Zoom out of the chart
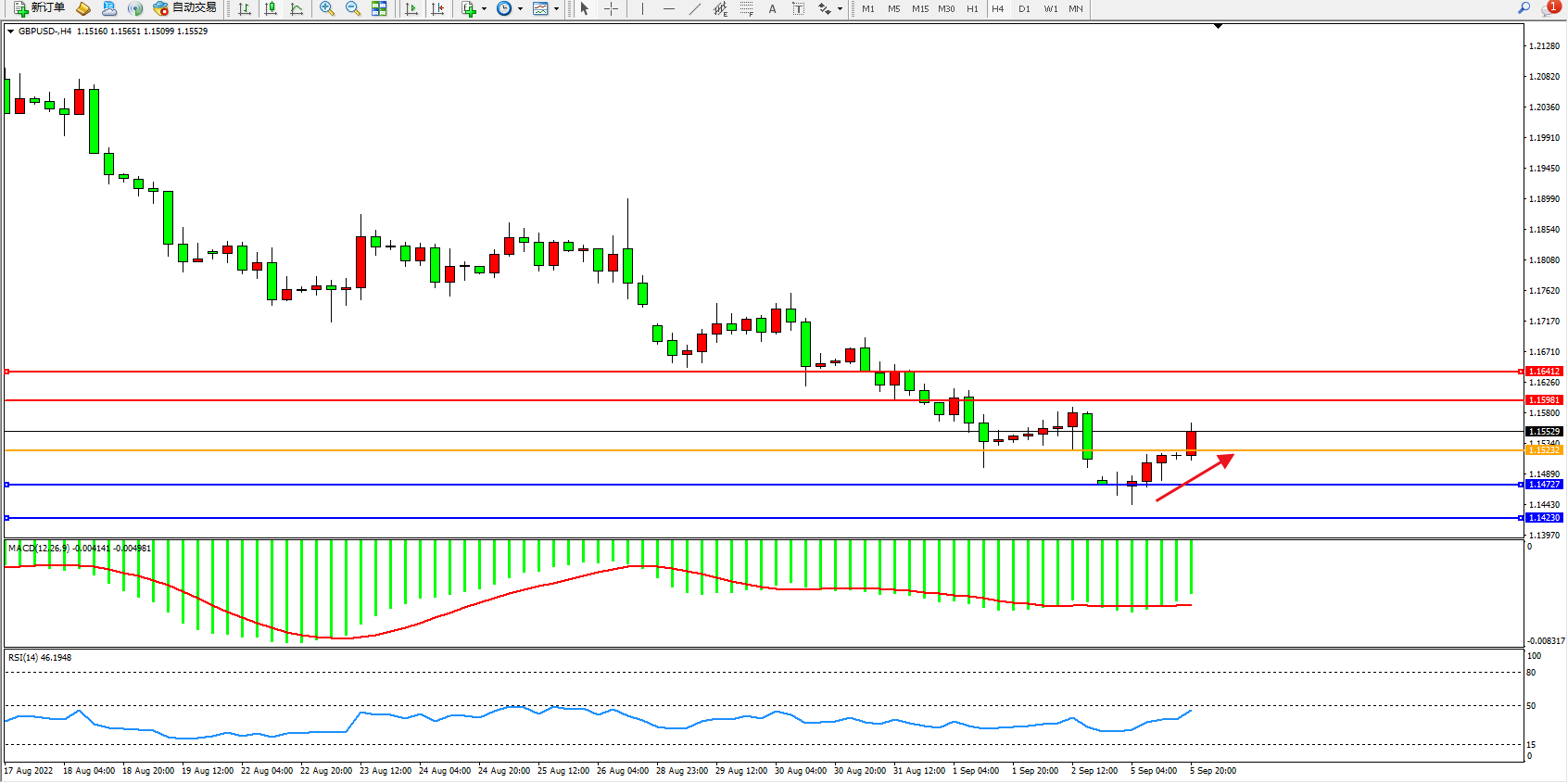Image resolution: width=1568 pixels, height=783 pixels. pyautogui.click(x=353, y=8)
